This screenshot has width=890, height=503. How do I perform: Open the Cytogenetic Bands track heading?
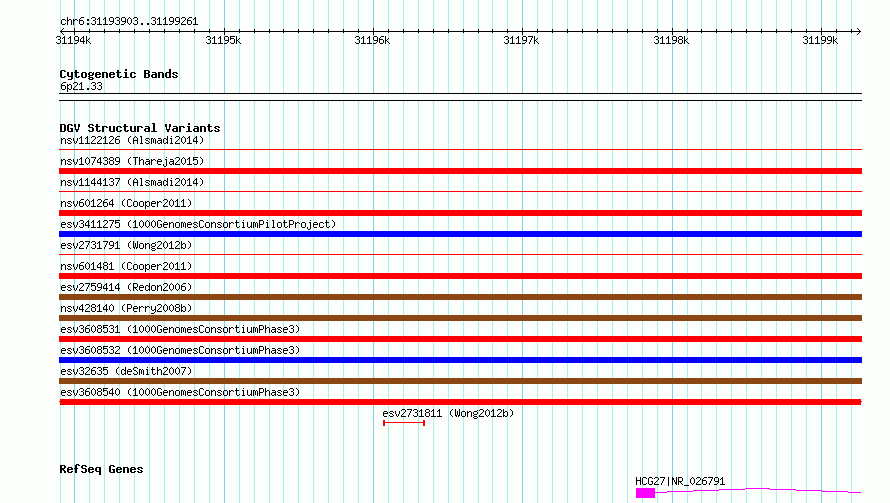(119, 74)
